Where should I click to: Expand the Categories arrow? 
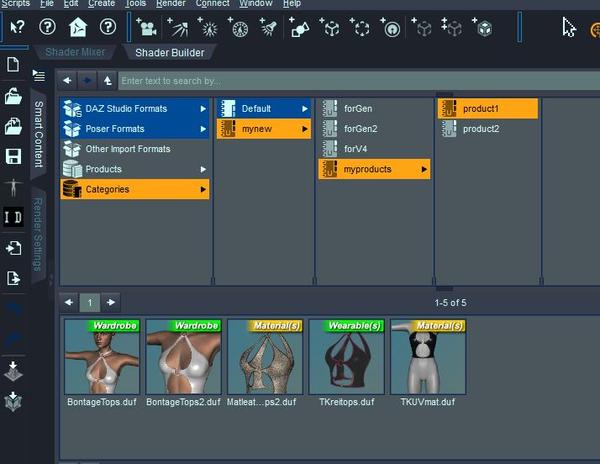point(203,189)
